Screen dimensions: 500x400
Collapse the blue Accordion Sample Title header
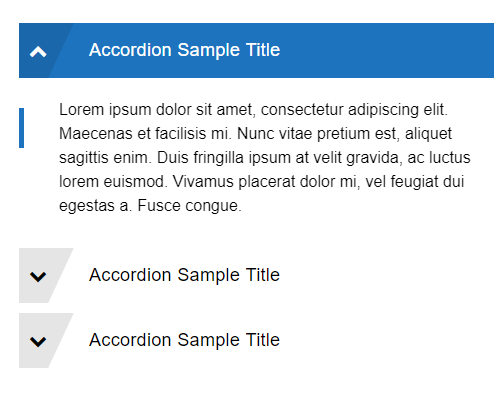pos(256,50)
